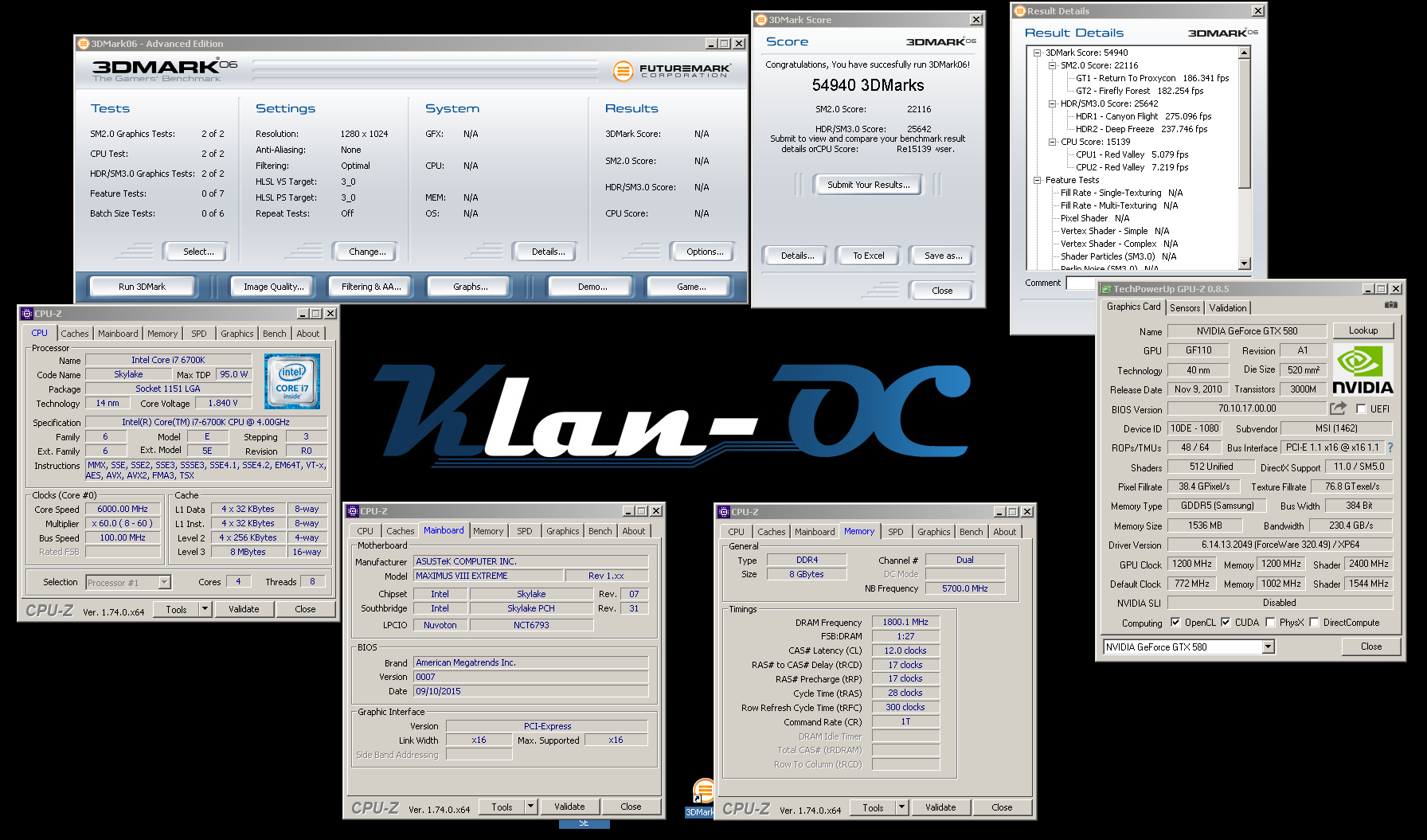
Task: Click the Lookup button in GPU-Z
Action: point(1362,330)
